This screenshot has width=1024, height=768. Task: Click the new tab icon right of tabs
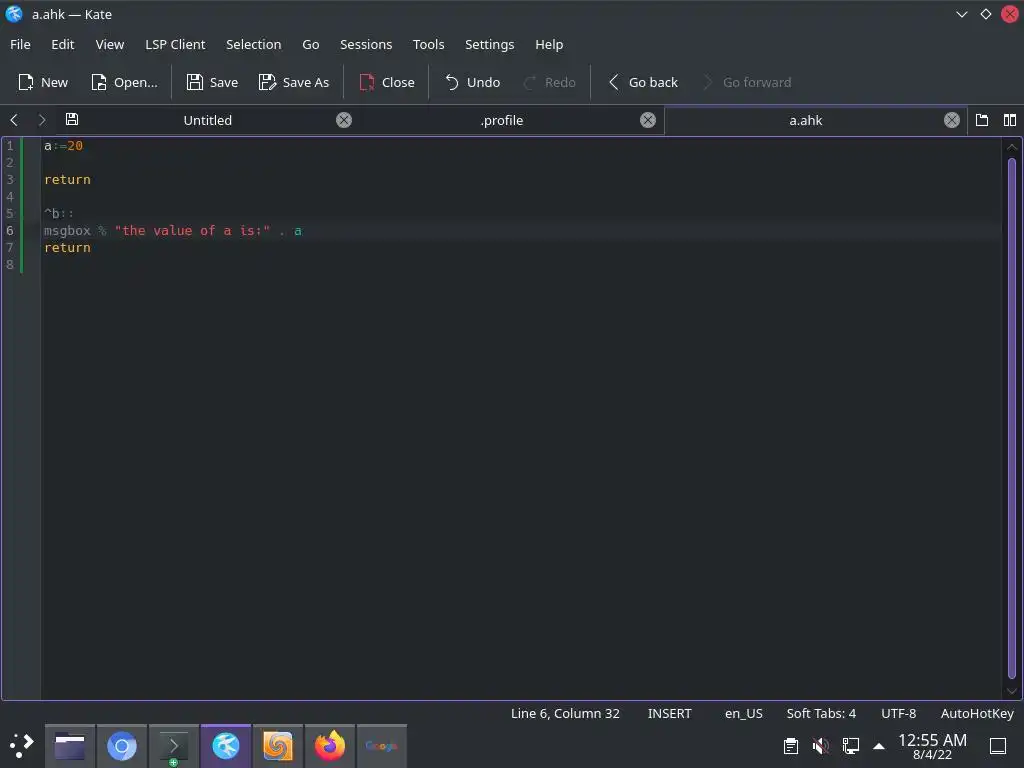coord(982,120)
